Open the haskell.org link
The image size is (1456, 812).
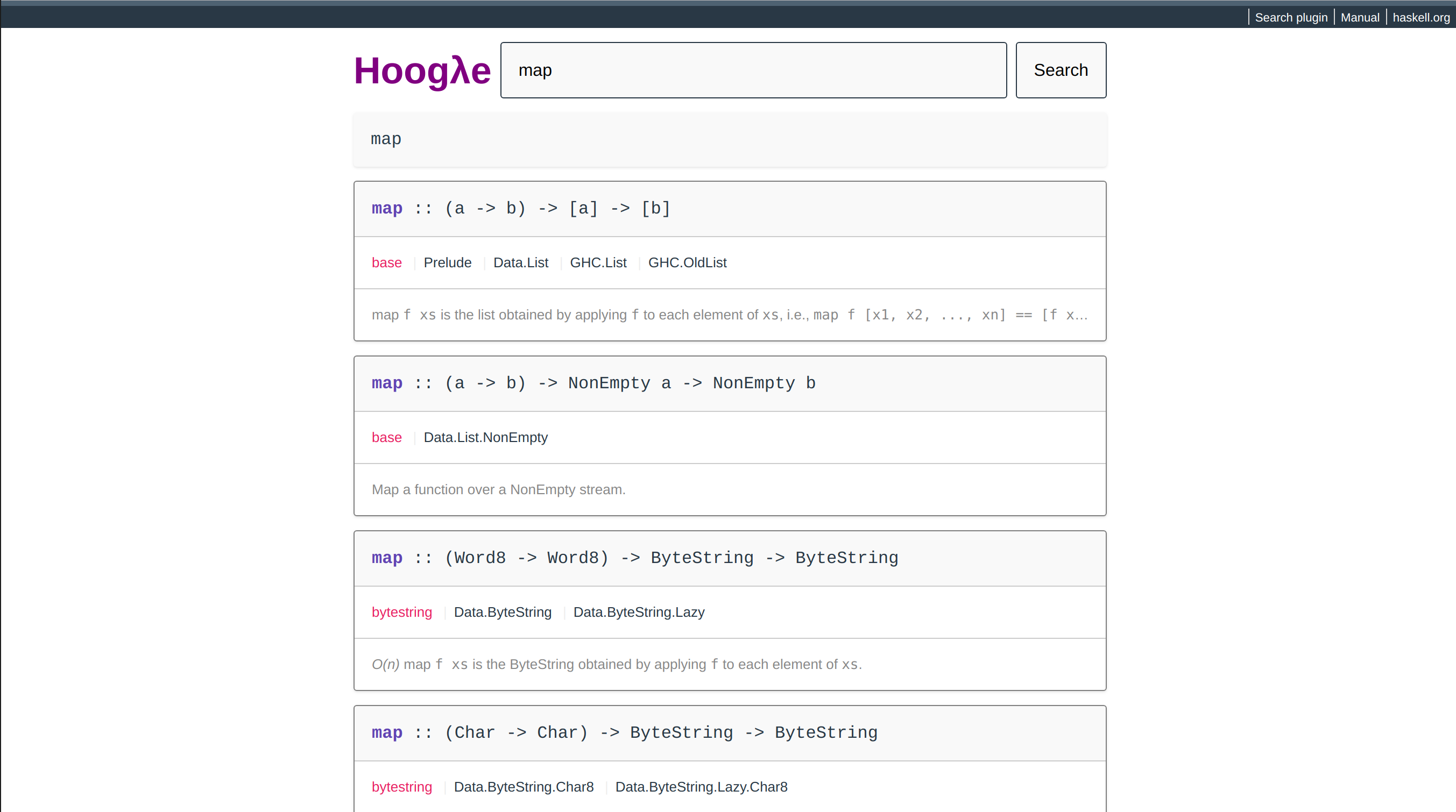point(1421,18)
